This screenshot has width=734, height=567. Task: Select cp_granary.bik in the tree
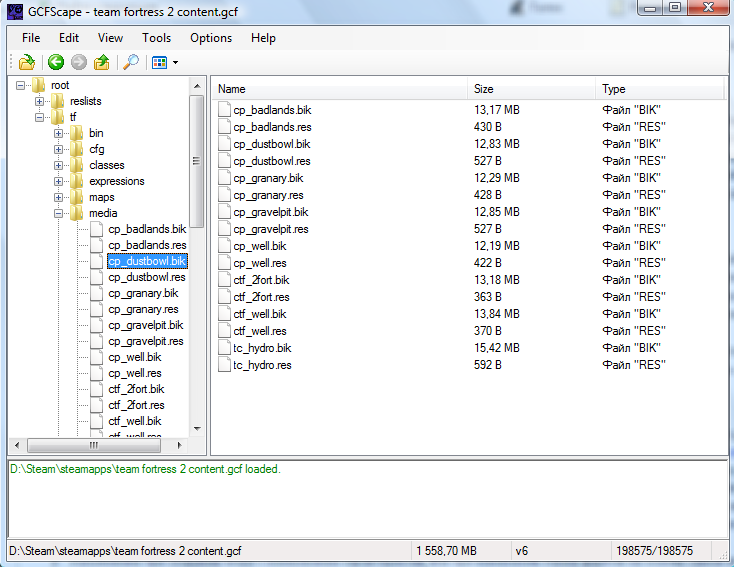143,293
